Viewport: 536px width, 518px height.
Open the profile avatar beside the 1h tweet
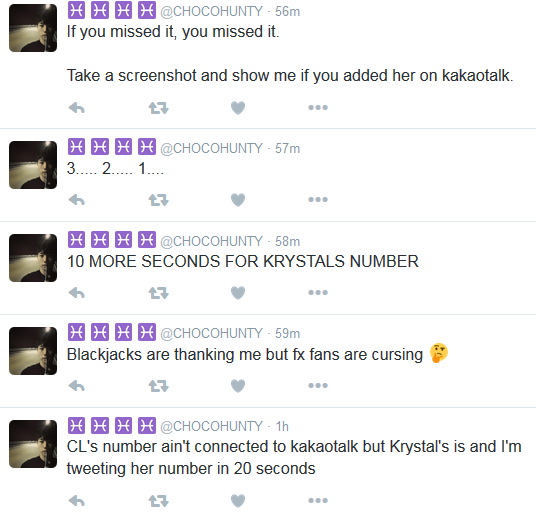click(33, 444)
